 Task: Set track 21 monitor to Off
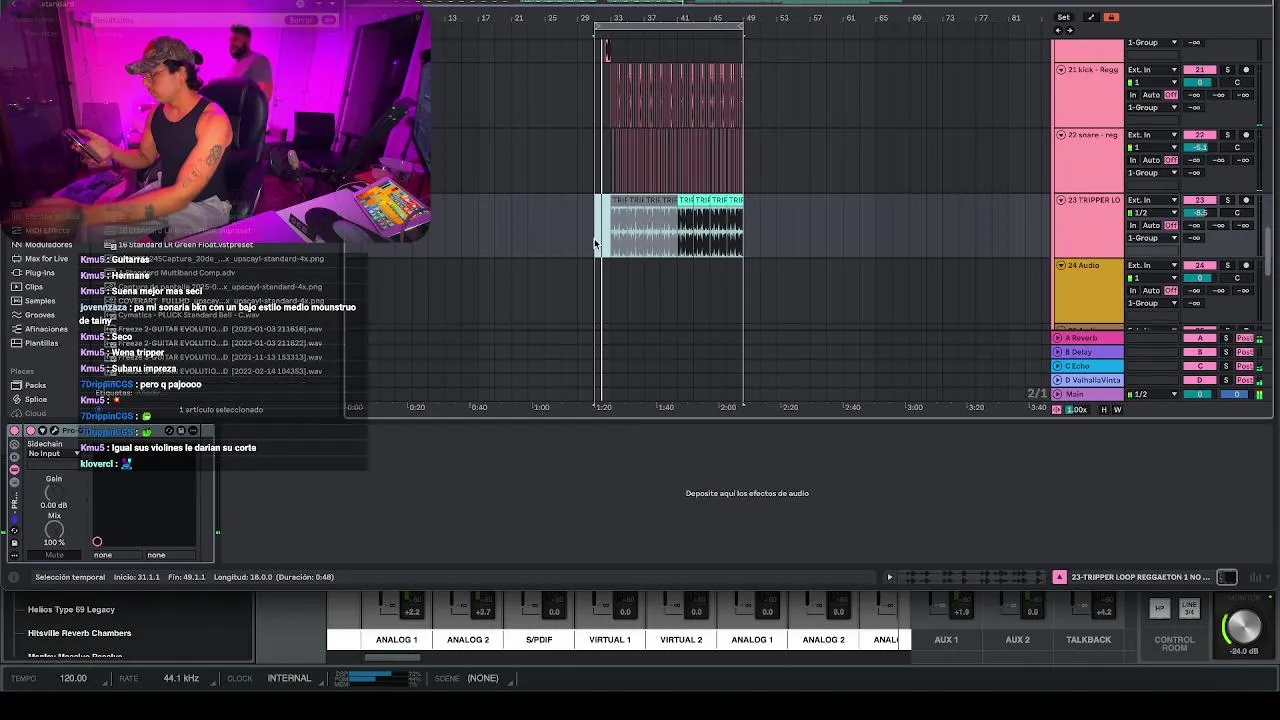click(1171, 95)
